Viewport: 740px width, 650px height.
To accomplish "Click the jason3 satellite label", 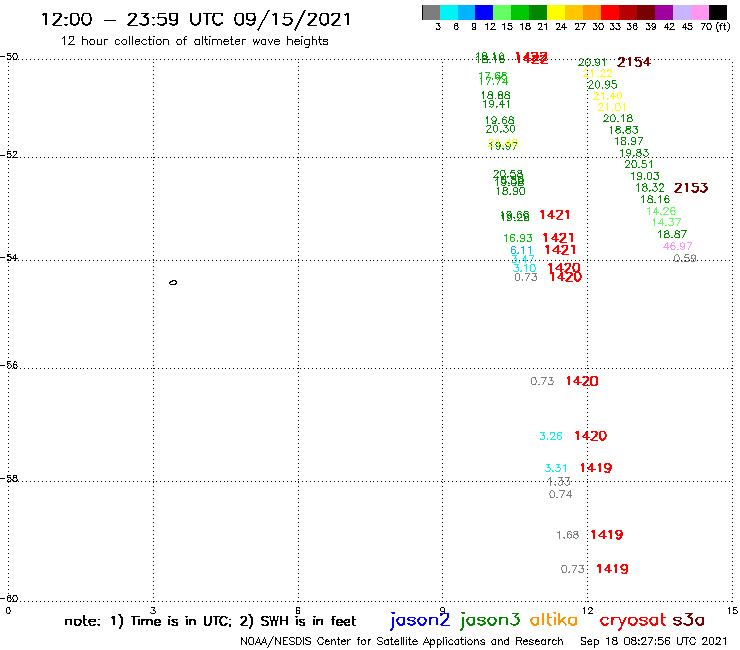I will pyautogui.click(x=490, y=620).
